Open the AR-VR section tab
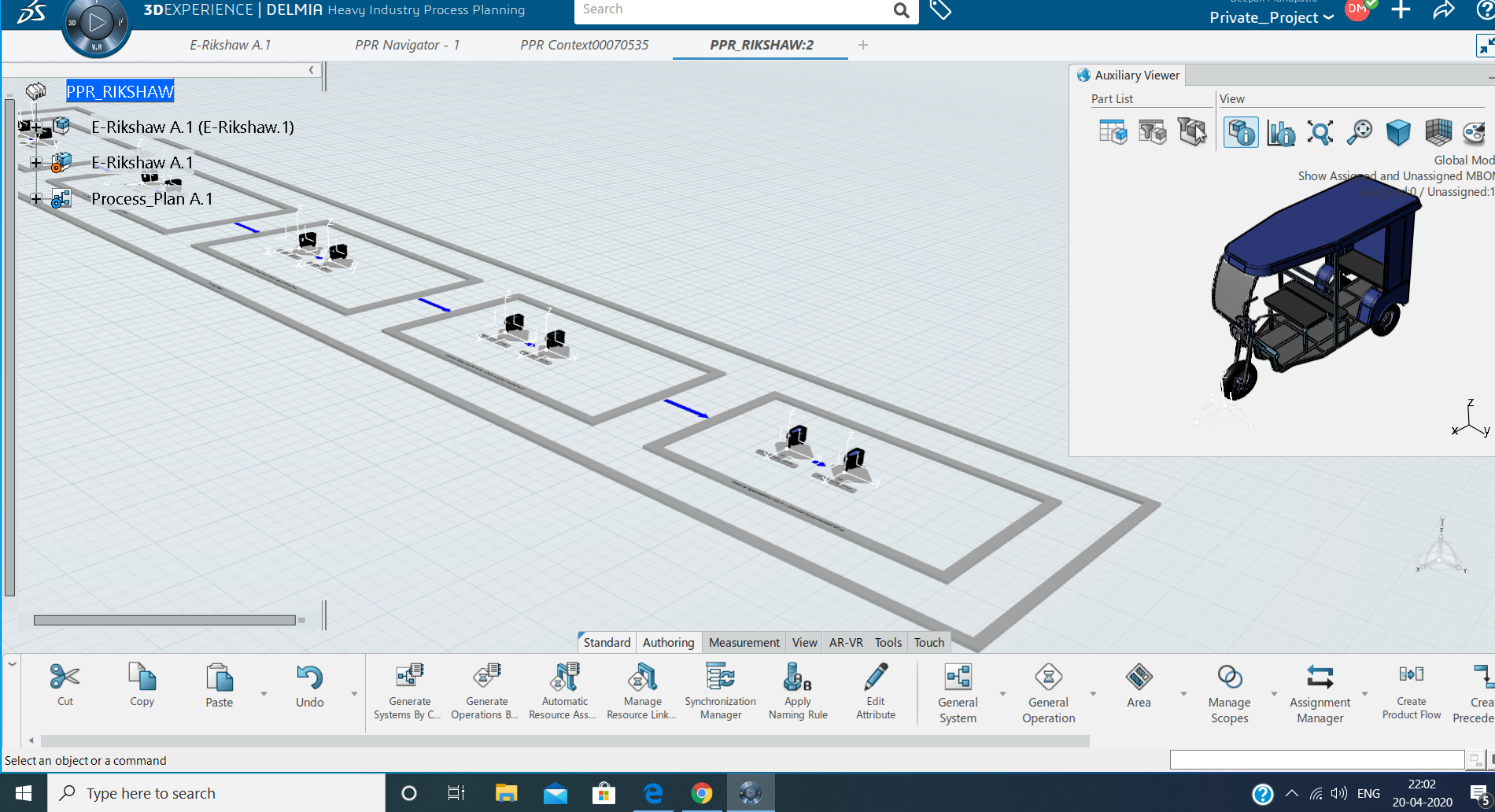Viewport: 1495px width, 812px height. (846, 642)
